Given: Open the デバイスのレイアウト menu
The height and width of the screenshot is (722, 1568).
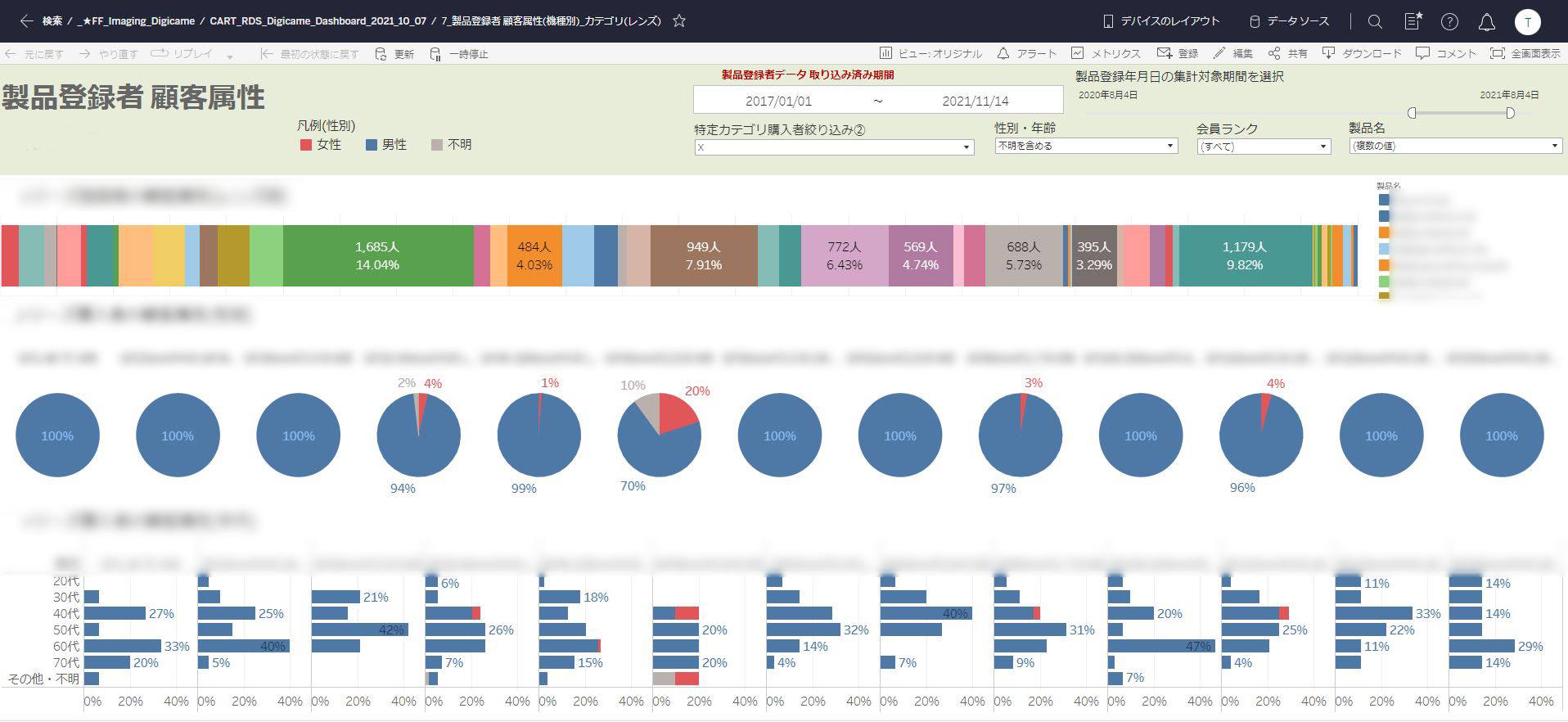Looking at the screenshot, I should click(1161, 21).
